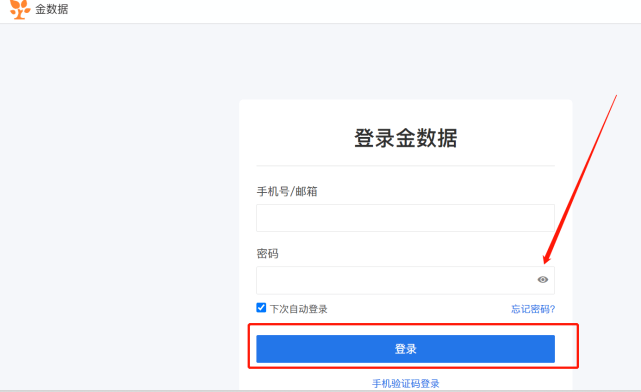This screenshot has width=641, height=392.
Task: Open the 忘记密码? link
Action: coord(533,309)
